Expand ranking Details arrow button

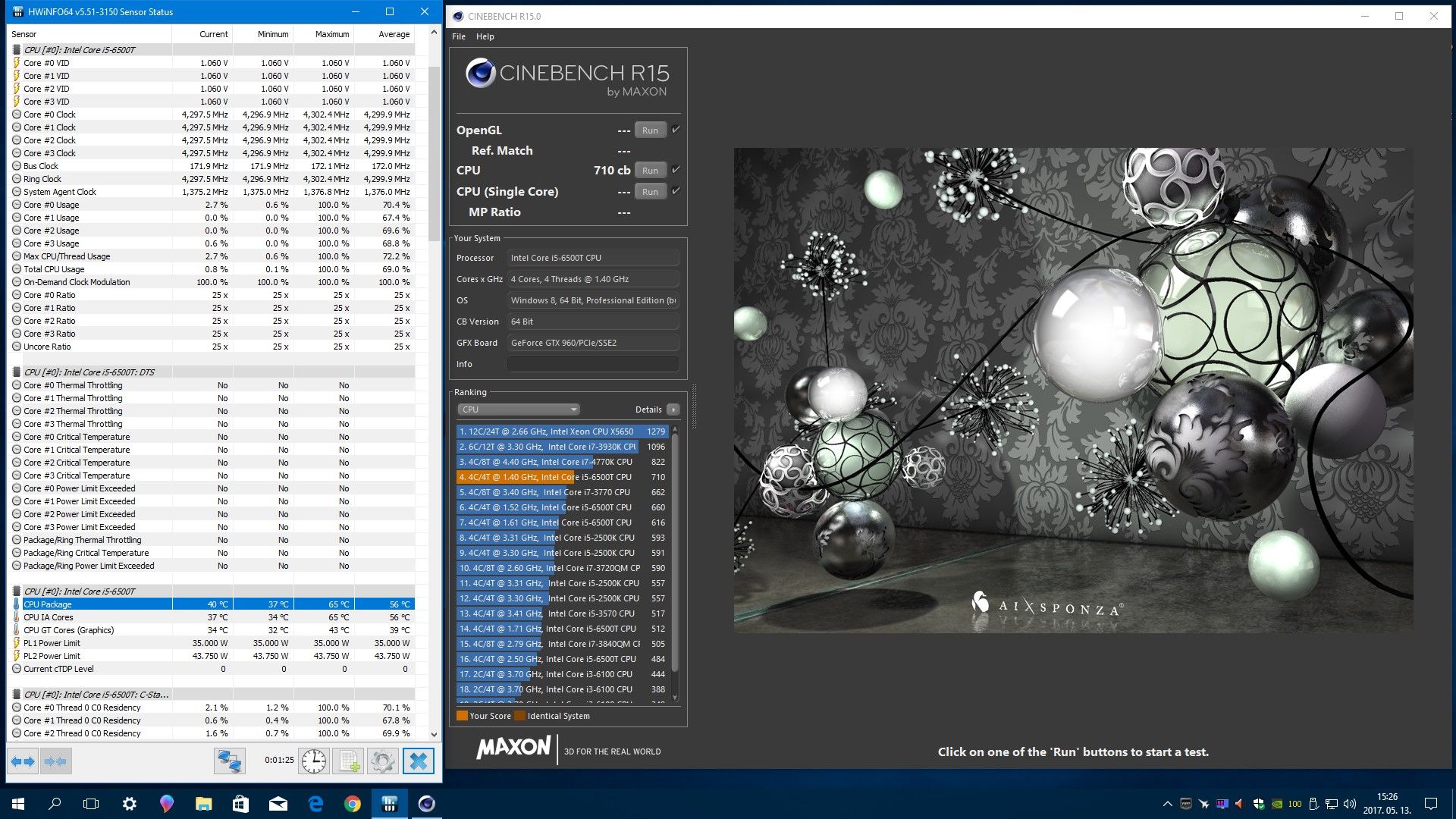tap(673, 409)
